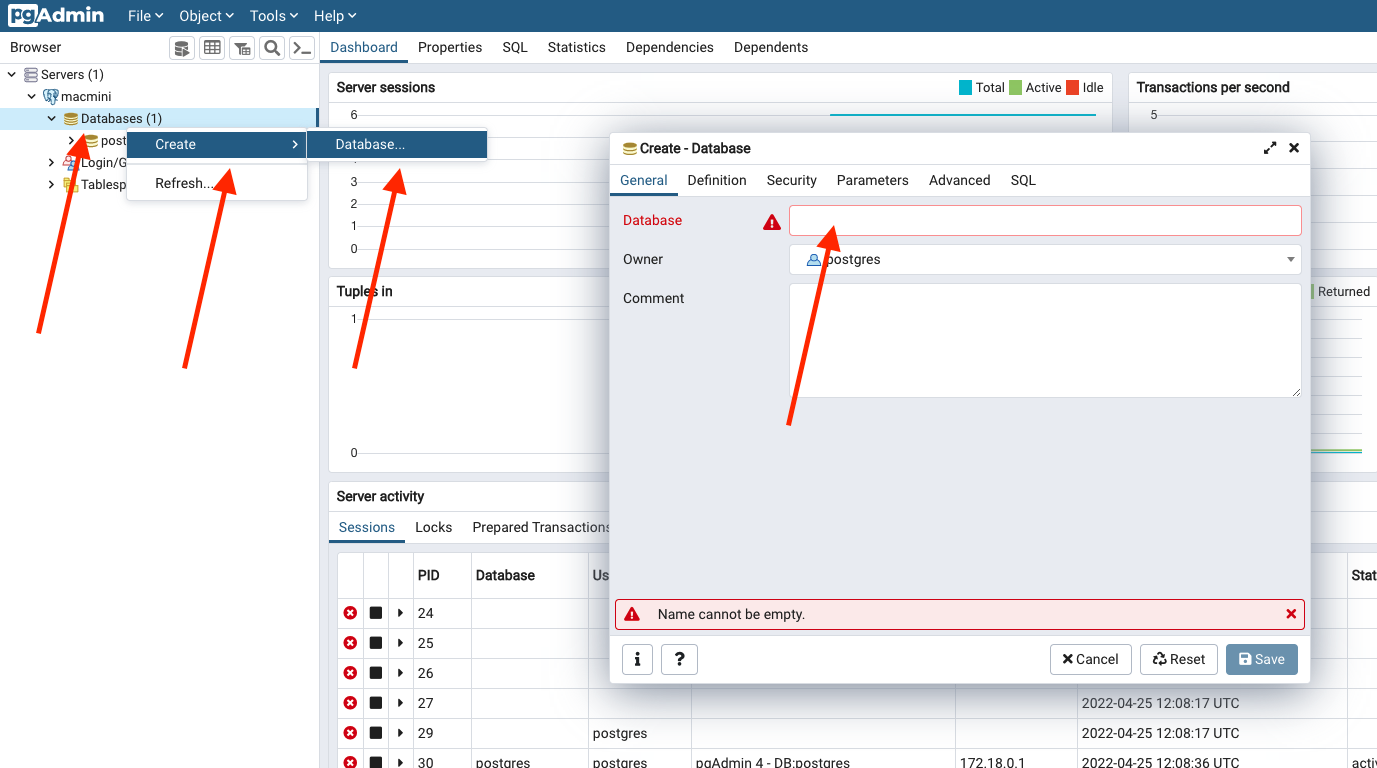This screenshot has width=1377, height=768.
Task: Open the Owner dropdown showing postgres
Action: [1045, 259]
